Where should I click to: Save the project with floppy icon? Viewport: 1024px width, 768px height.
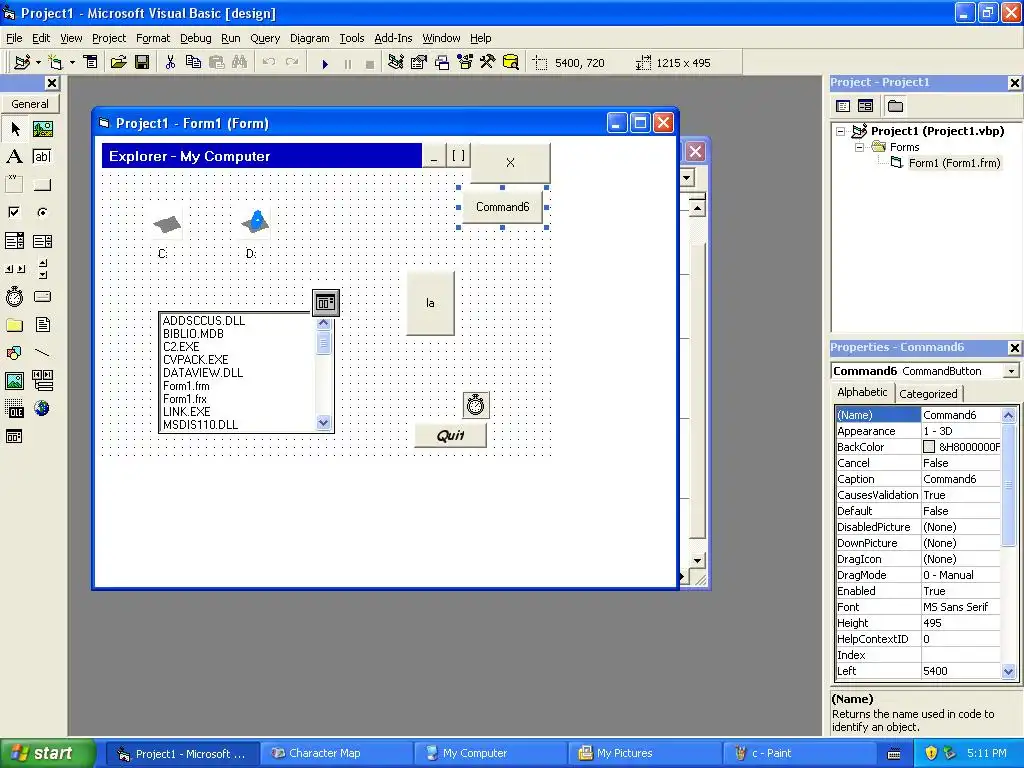(142, 63)
